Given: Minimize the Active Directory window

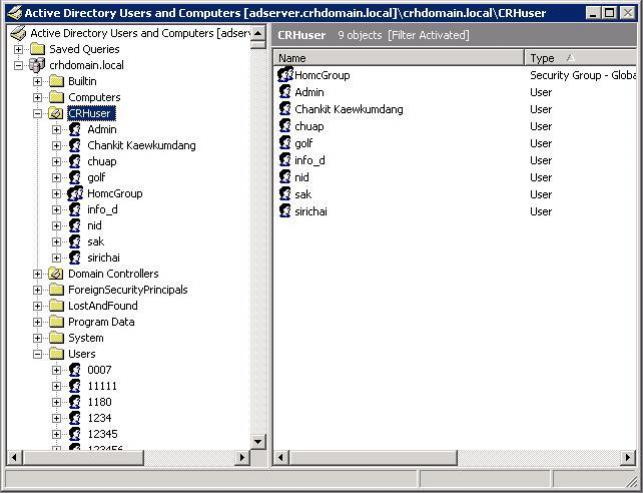Looking at the screenshot, I should 593,13.
